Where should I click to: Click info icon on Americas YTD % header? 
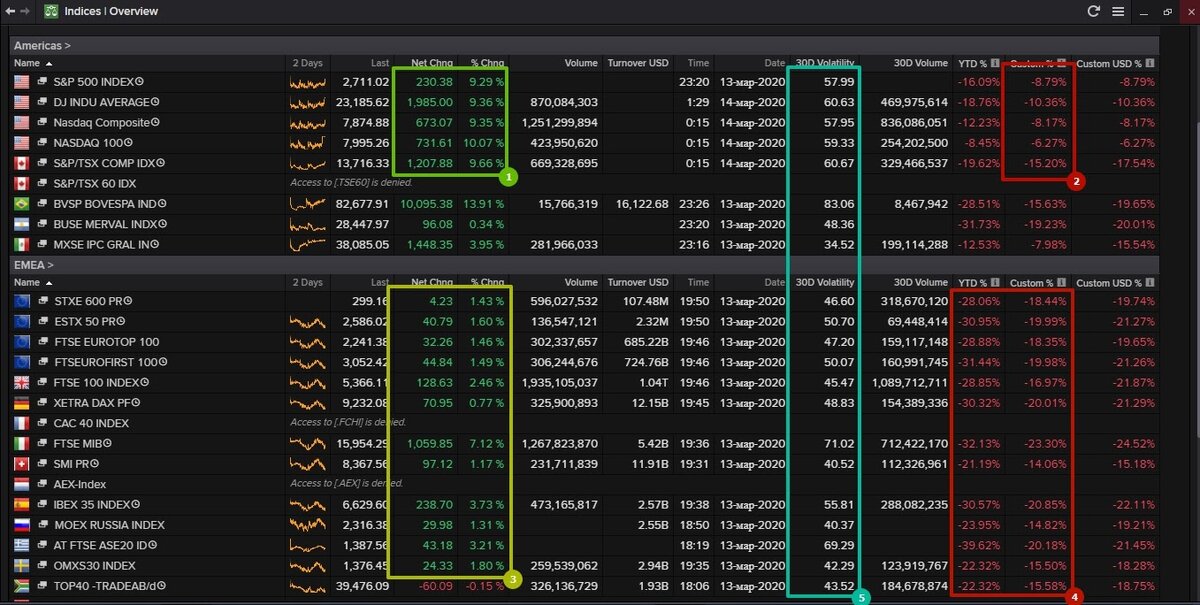[x=997, y=63]
